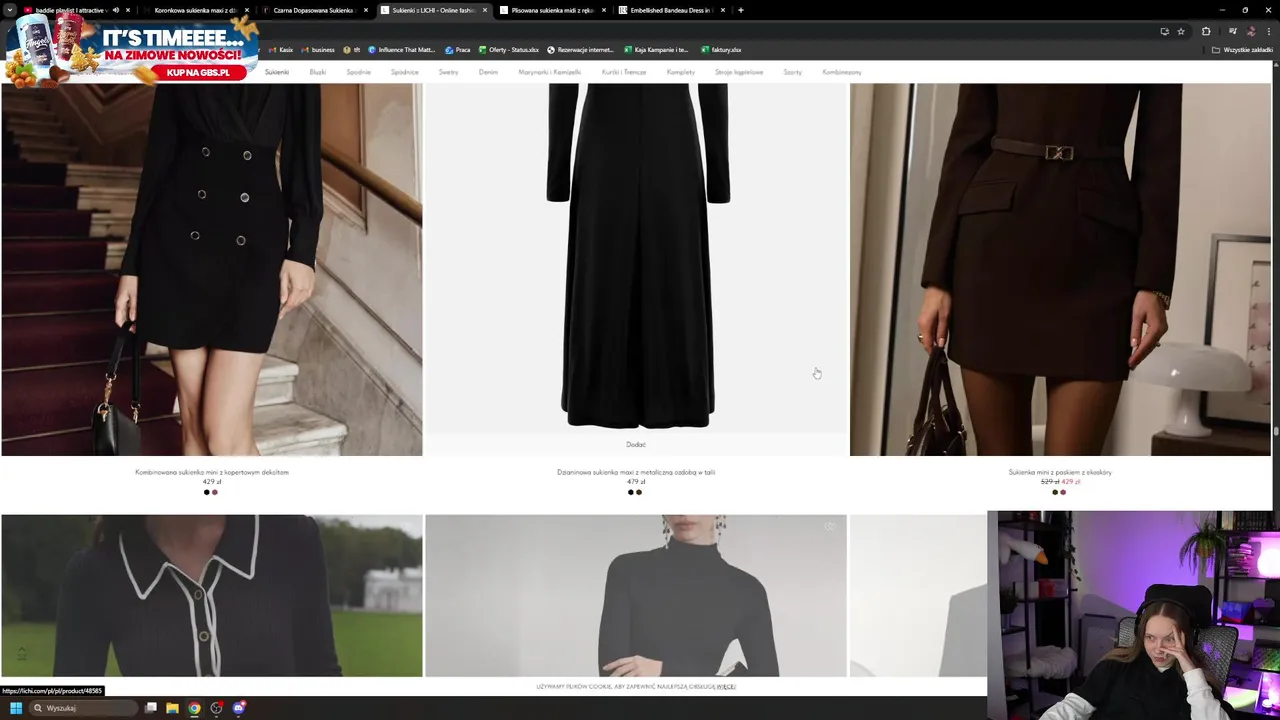This screenshot has height=720, width=1280.
Task: Open the black knit maxi dress photo
Action: (636, 258)
